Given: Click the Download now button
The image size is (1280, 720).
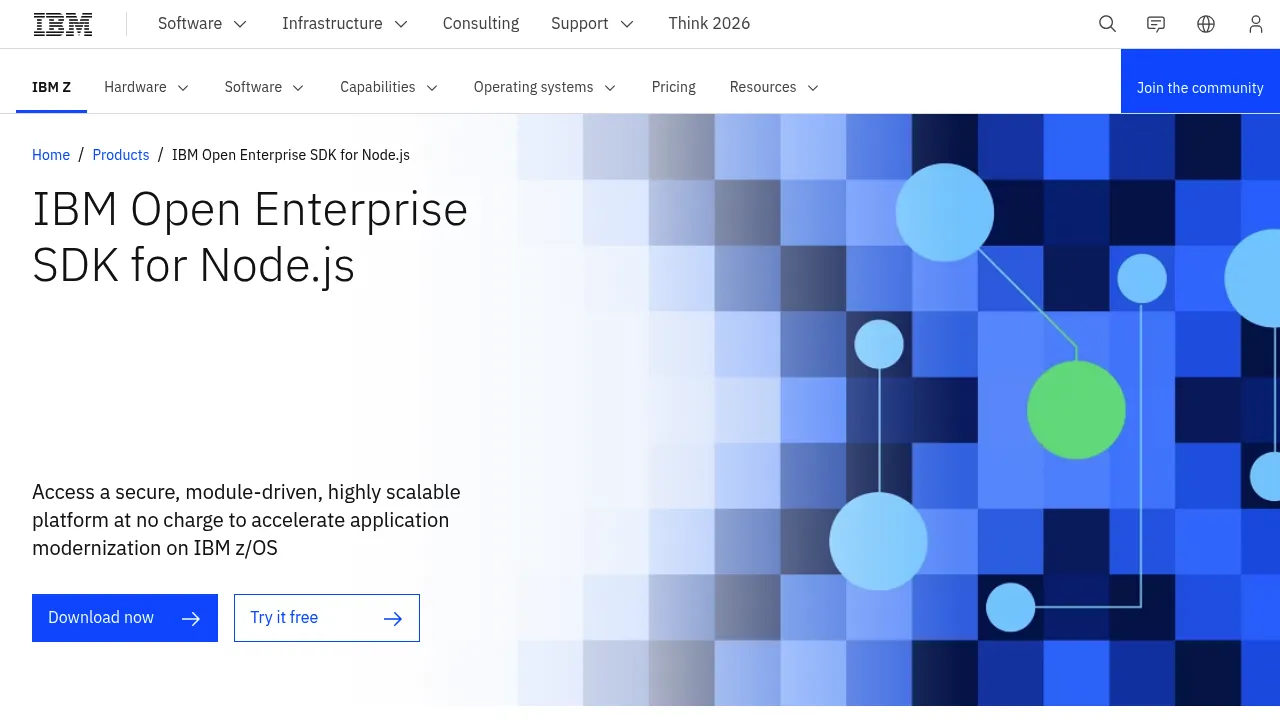Looking at the screenshot, I should click(125, 618).
